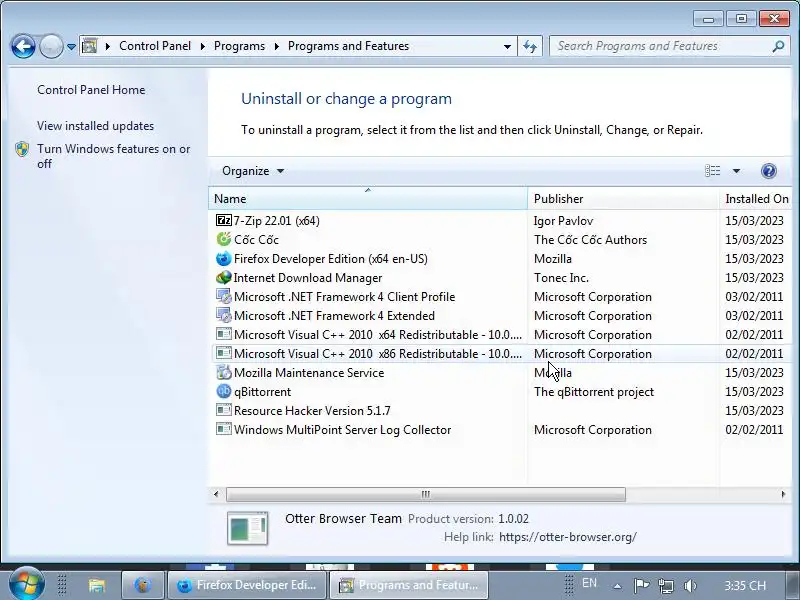Click the Internet Download Manager icon
Image resolution: width=800 pixels, height=600 pixels.
pos(223,278)
